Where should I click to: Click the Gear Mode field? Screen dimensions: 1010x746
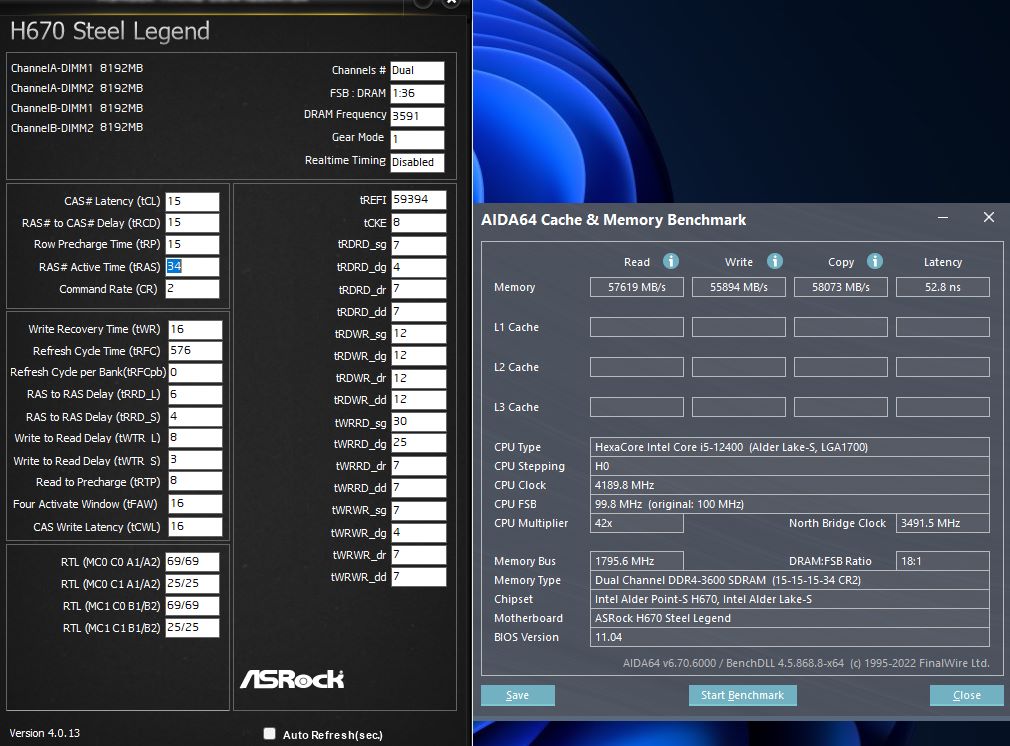click(417, 139)
